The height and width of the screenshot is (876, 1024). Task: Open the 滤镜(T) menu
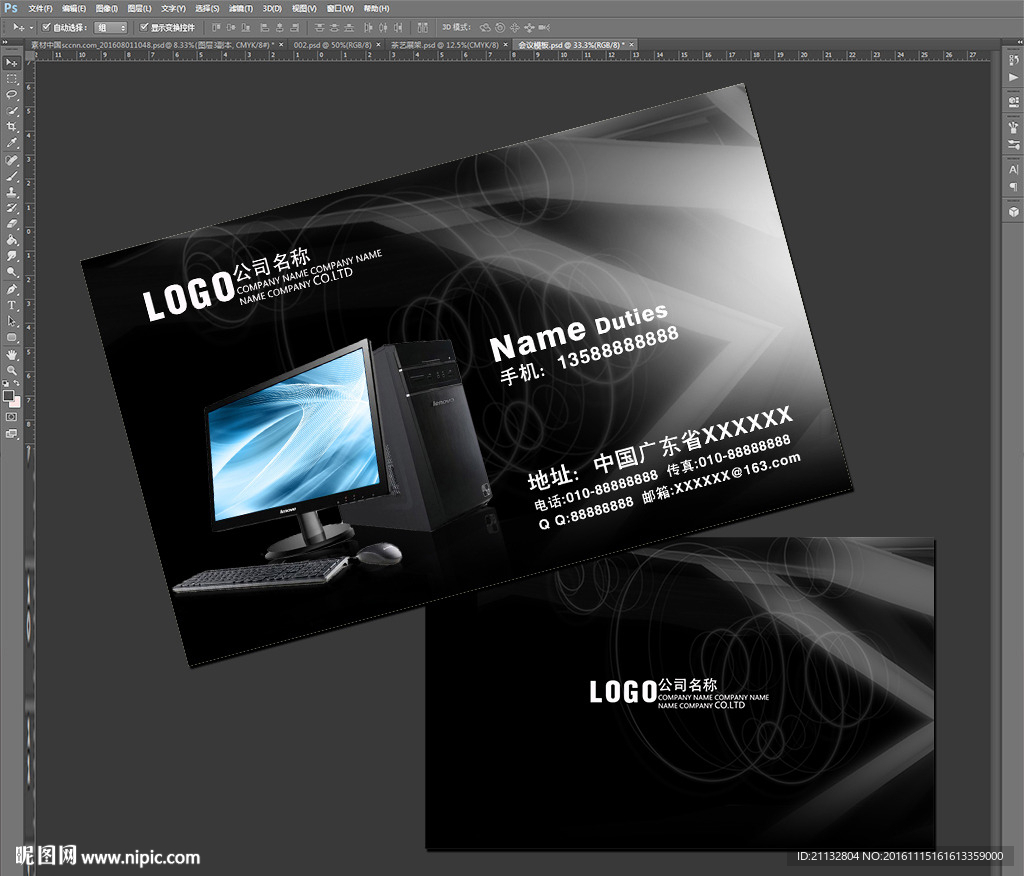tap(240, 8)
